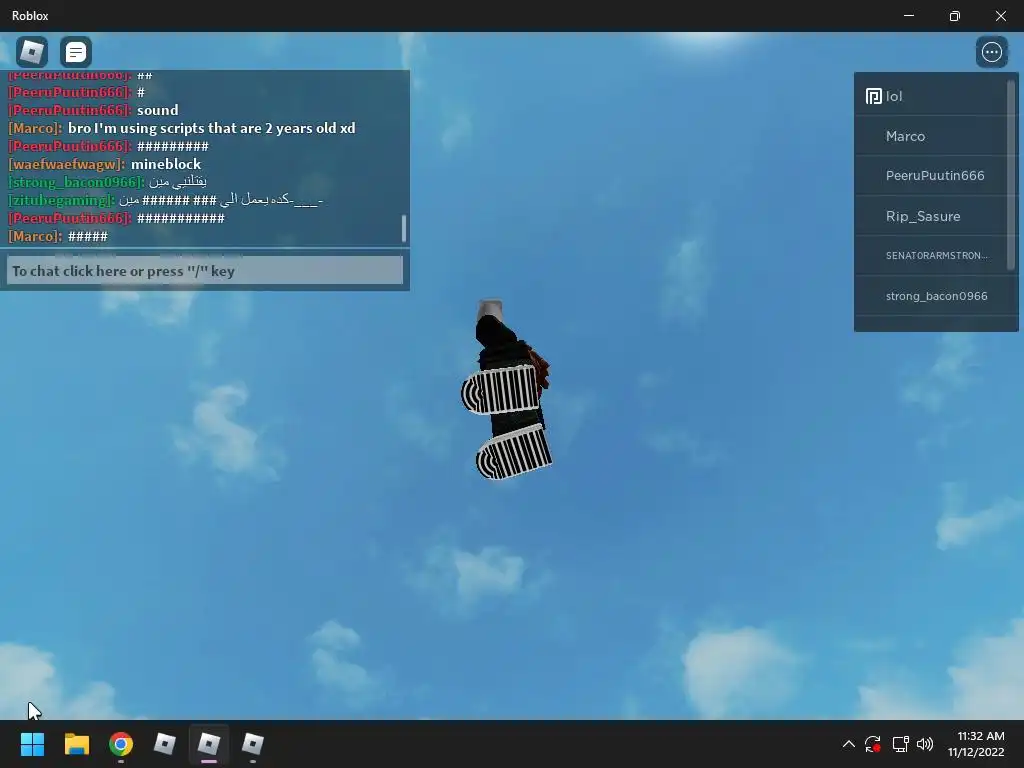Open the more options ellipsis button
The width and height of the screenshot is (1024, 768).
point(991,52)
